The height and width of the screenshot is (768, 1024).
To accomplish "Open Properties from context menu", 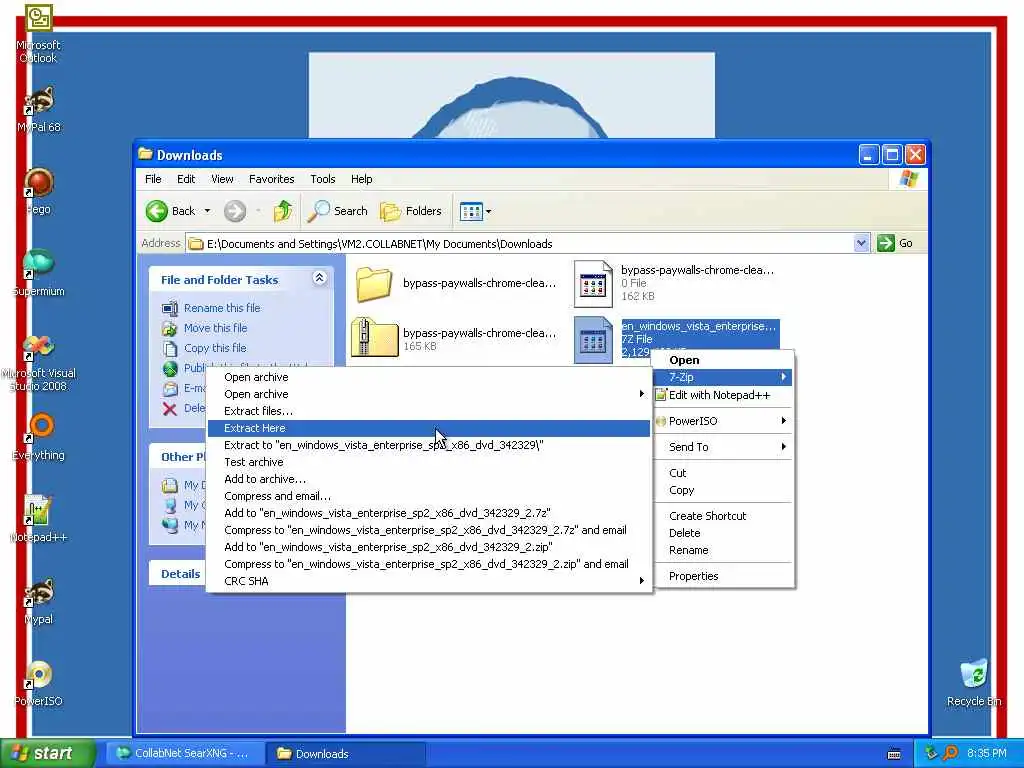I will point(723,576).
